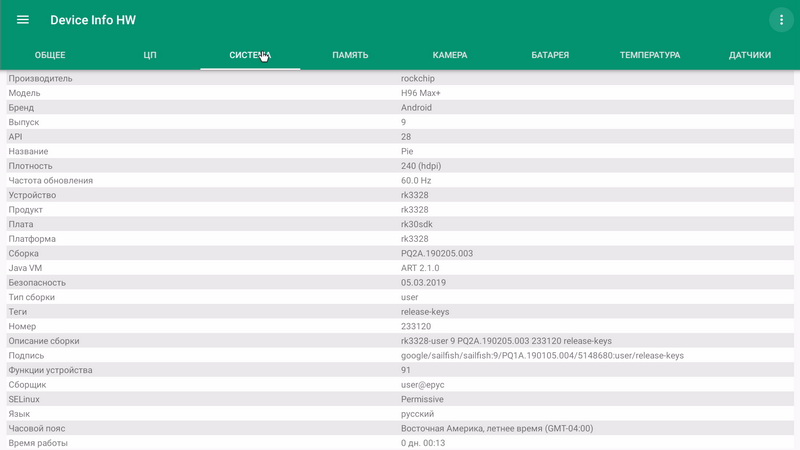Viewport: 800px width, 450px height.
Task: Open the ПАМЯТЬ tab
Action: pos(350,55)
